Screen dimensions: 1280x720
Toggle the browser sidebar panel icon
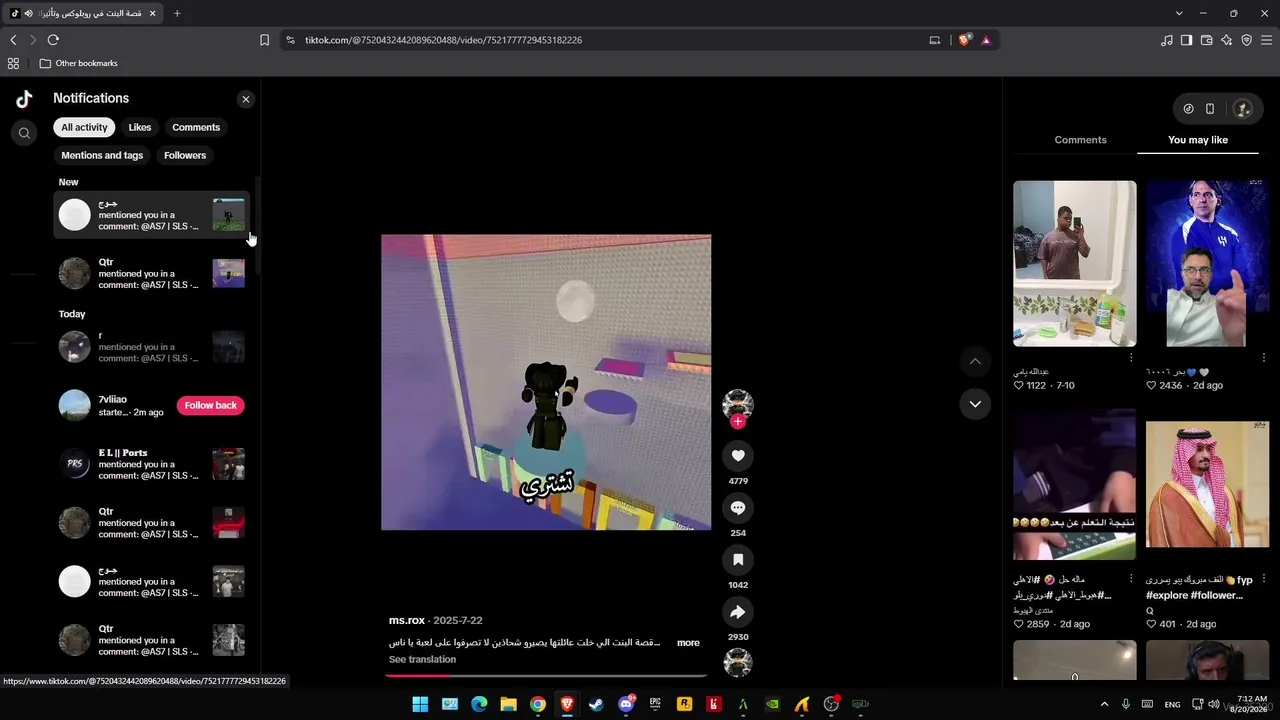[x=1186, y=40]
